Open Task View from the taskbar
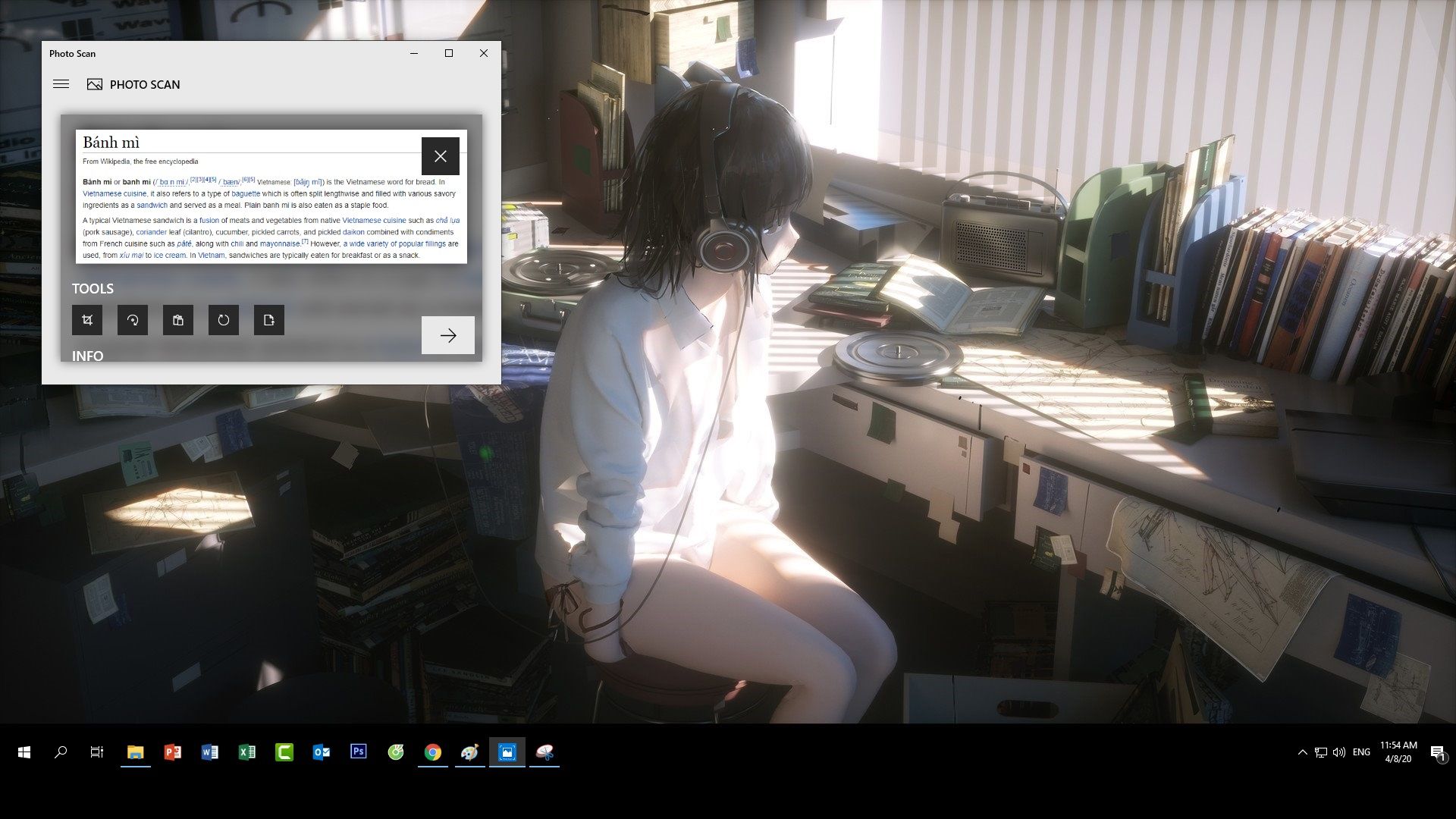This screenshot has width=1456, height=819. [97, 752]
